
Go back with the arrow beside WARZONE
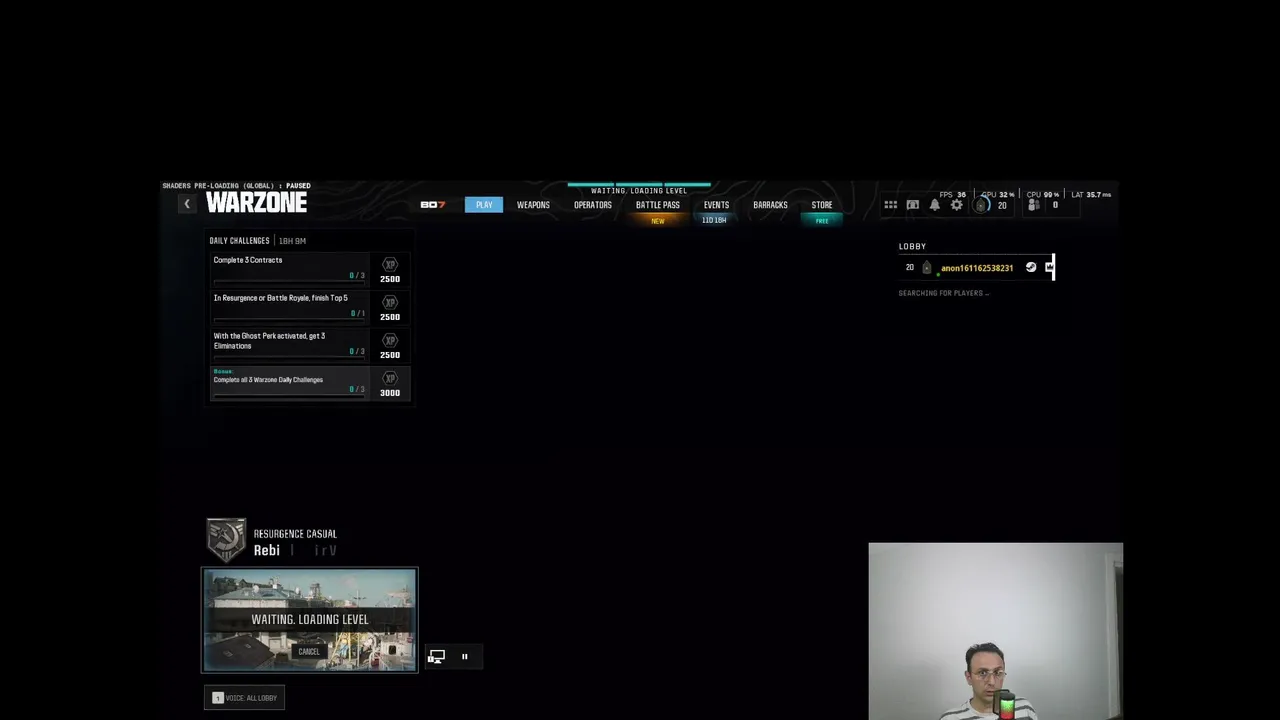[186, 204]
